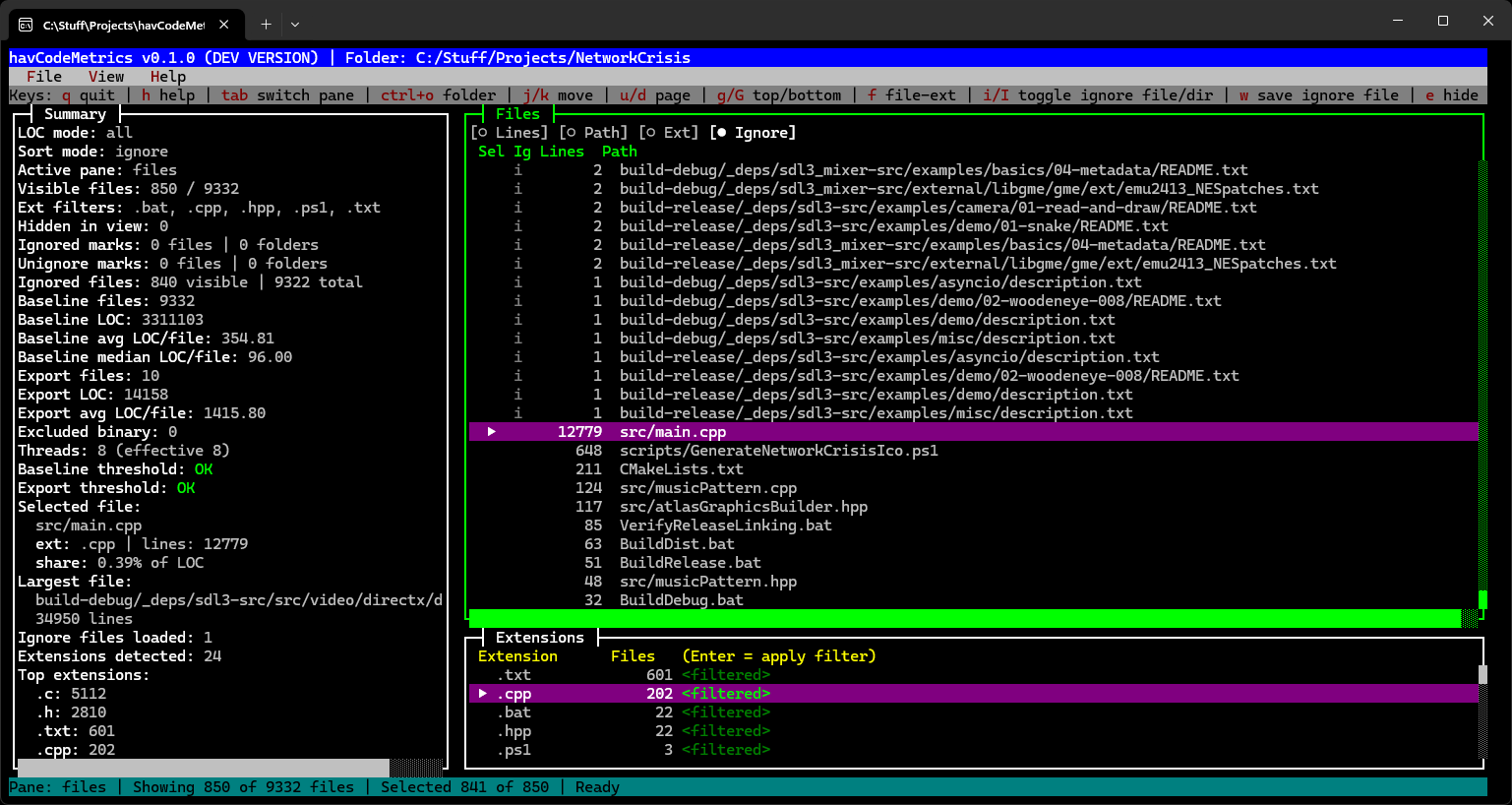
Task: Open a new terminal tab with plus
Action: [x=266, y=24]
